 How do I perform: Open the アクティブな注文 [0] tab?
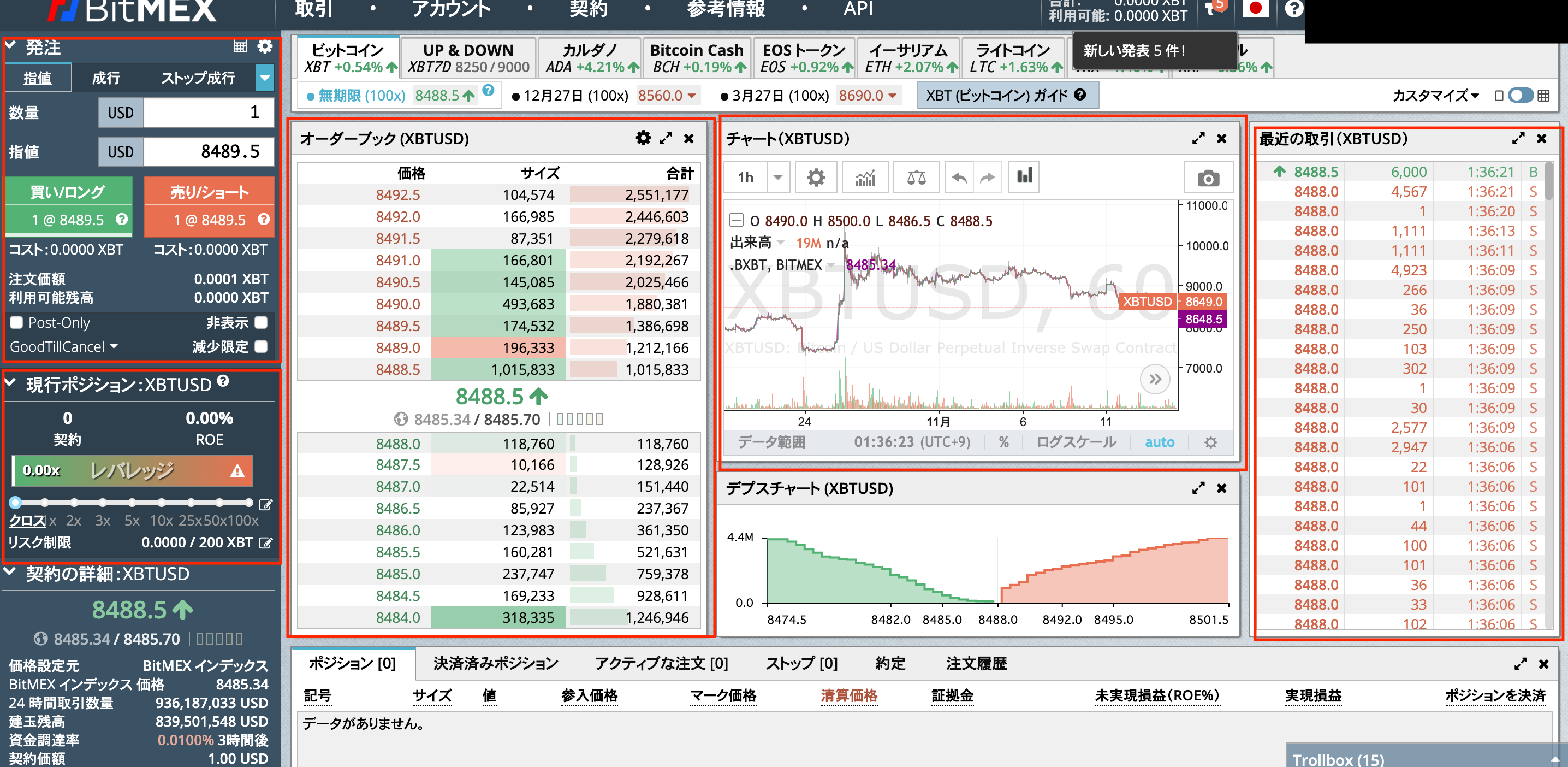[661, 663]
